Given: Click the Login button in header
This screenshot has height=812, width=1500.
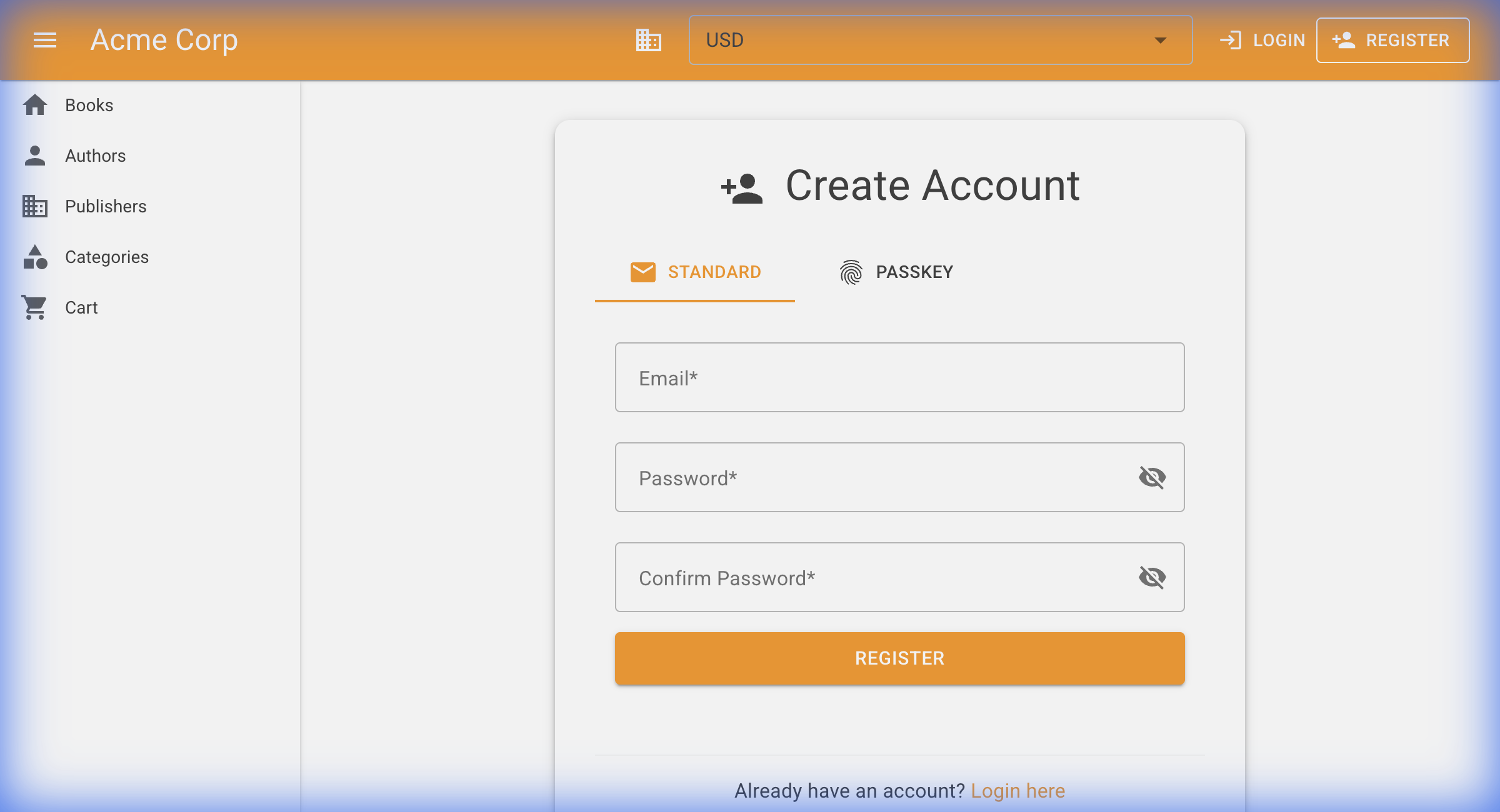Looking at the screenshot, I should tap(1262, 40).
